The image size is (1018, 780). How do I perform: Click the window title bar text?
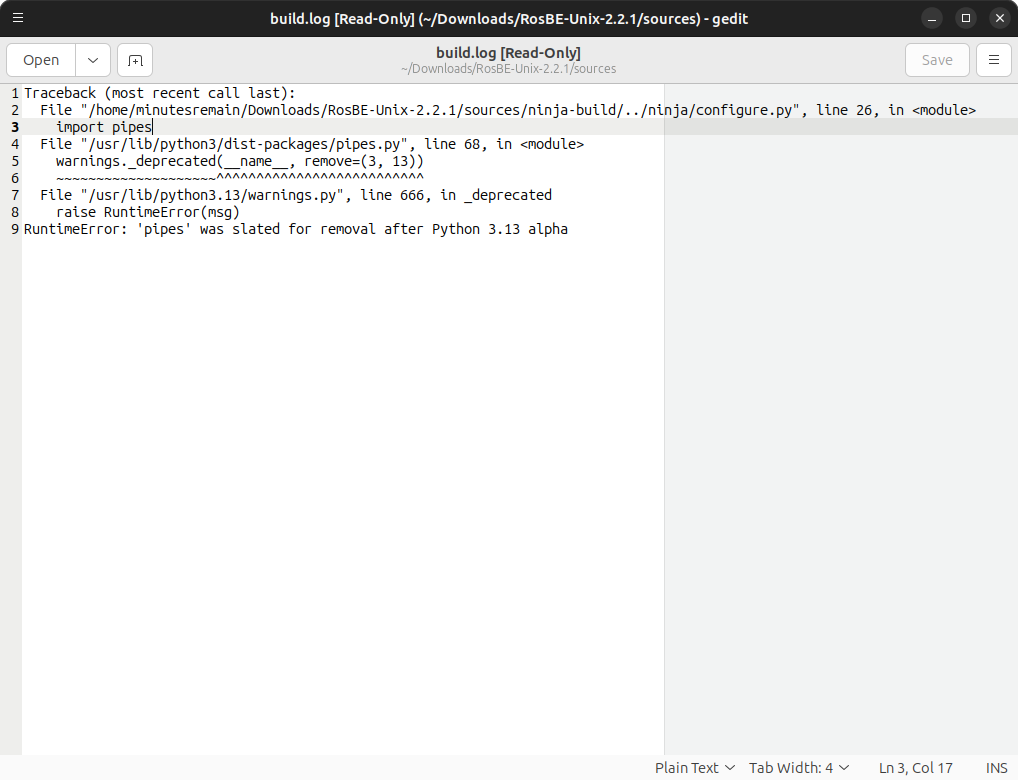[x=509, y=18]
